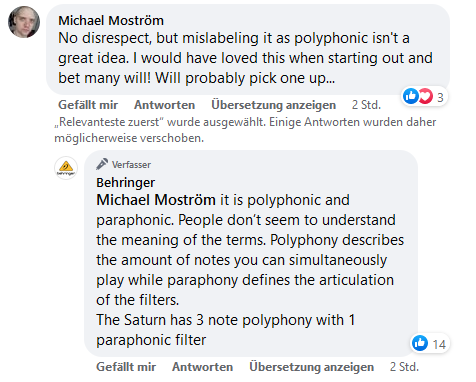Reply to Behringer's comment via Antworten

(x=202, y=367)
